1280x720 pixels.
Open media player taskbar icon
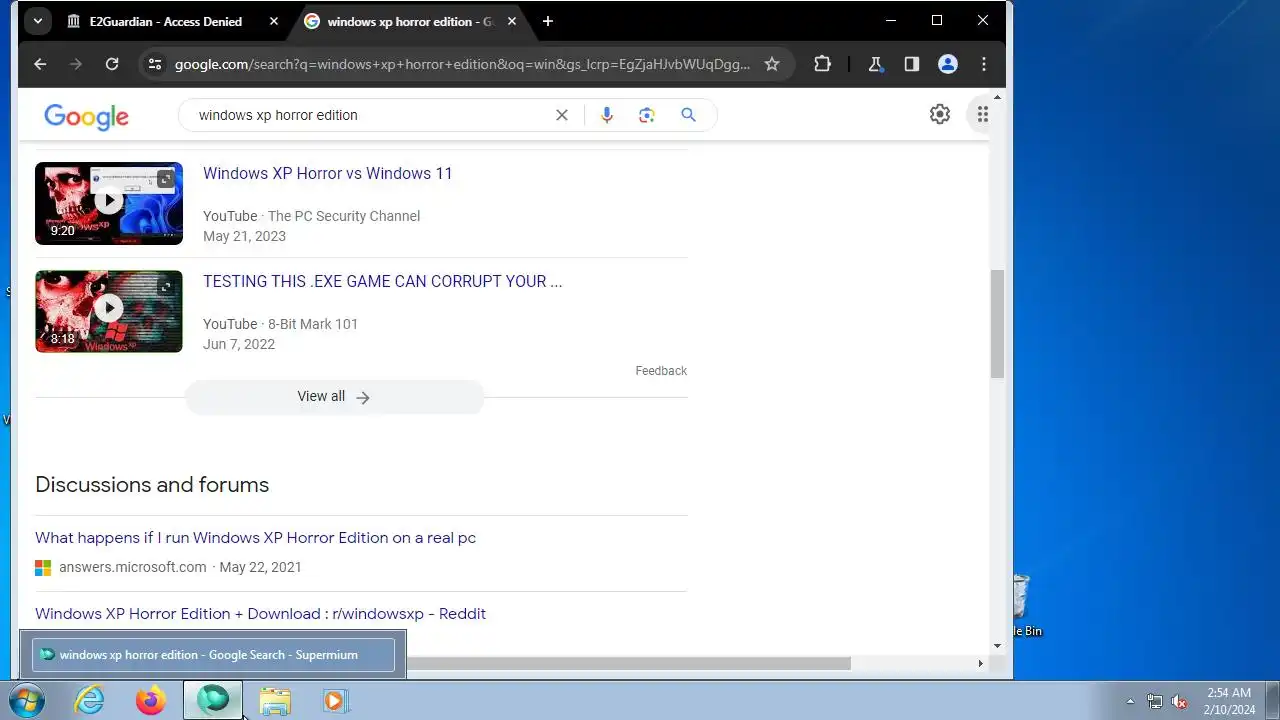coord(335,700)
